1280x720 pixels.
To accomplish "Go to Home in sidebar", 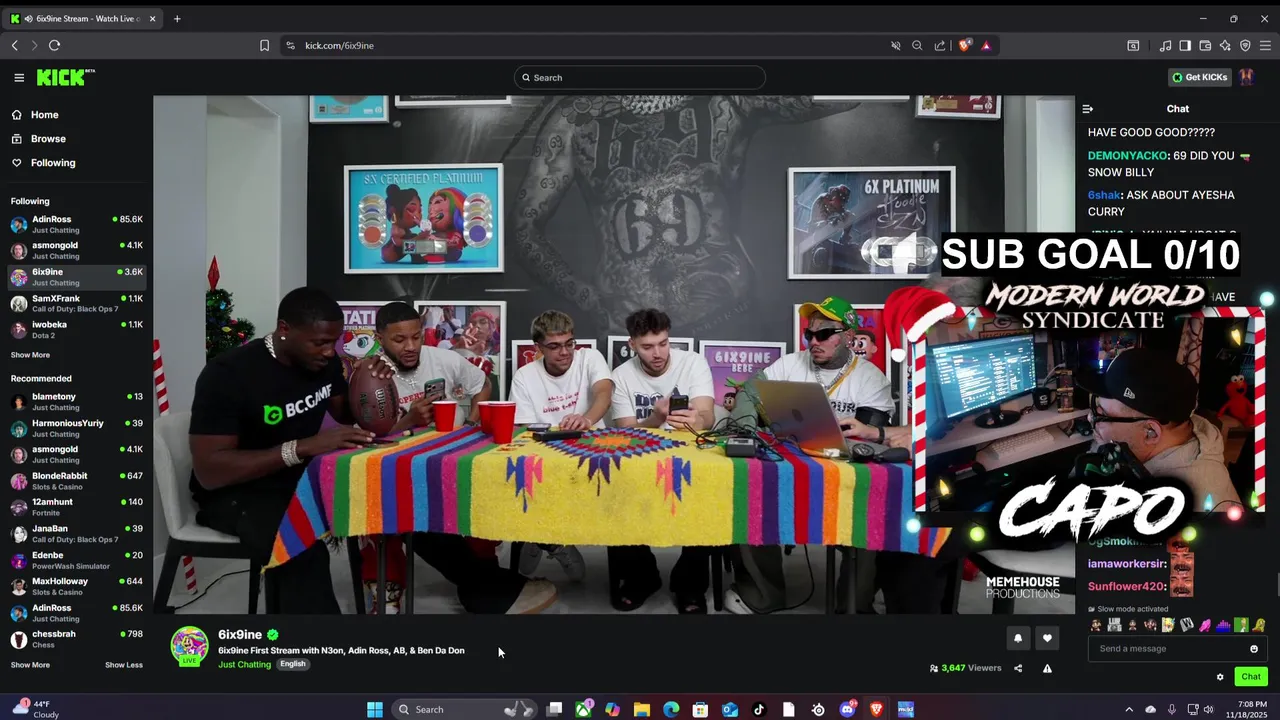I will pos(44,115).
